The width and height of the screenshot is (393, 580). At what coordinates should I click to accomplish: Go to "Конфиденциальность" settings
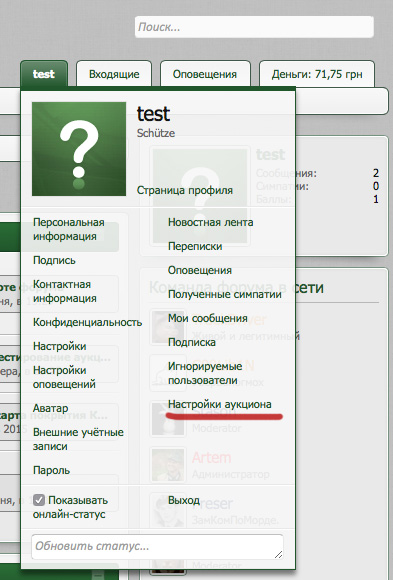(x=87, y=322)
